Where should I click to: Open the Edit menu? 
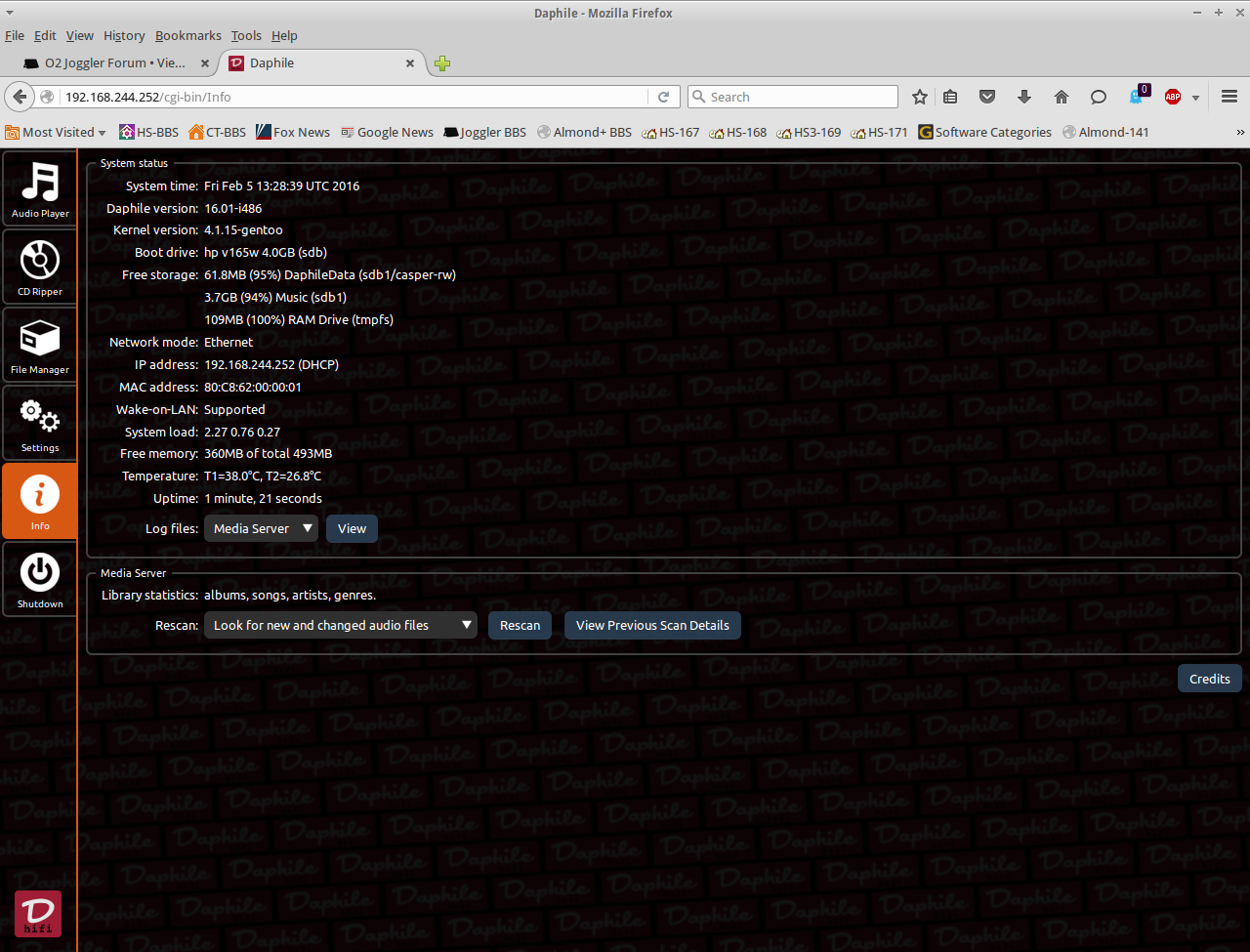(45, 35)
